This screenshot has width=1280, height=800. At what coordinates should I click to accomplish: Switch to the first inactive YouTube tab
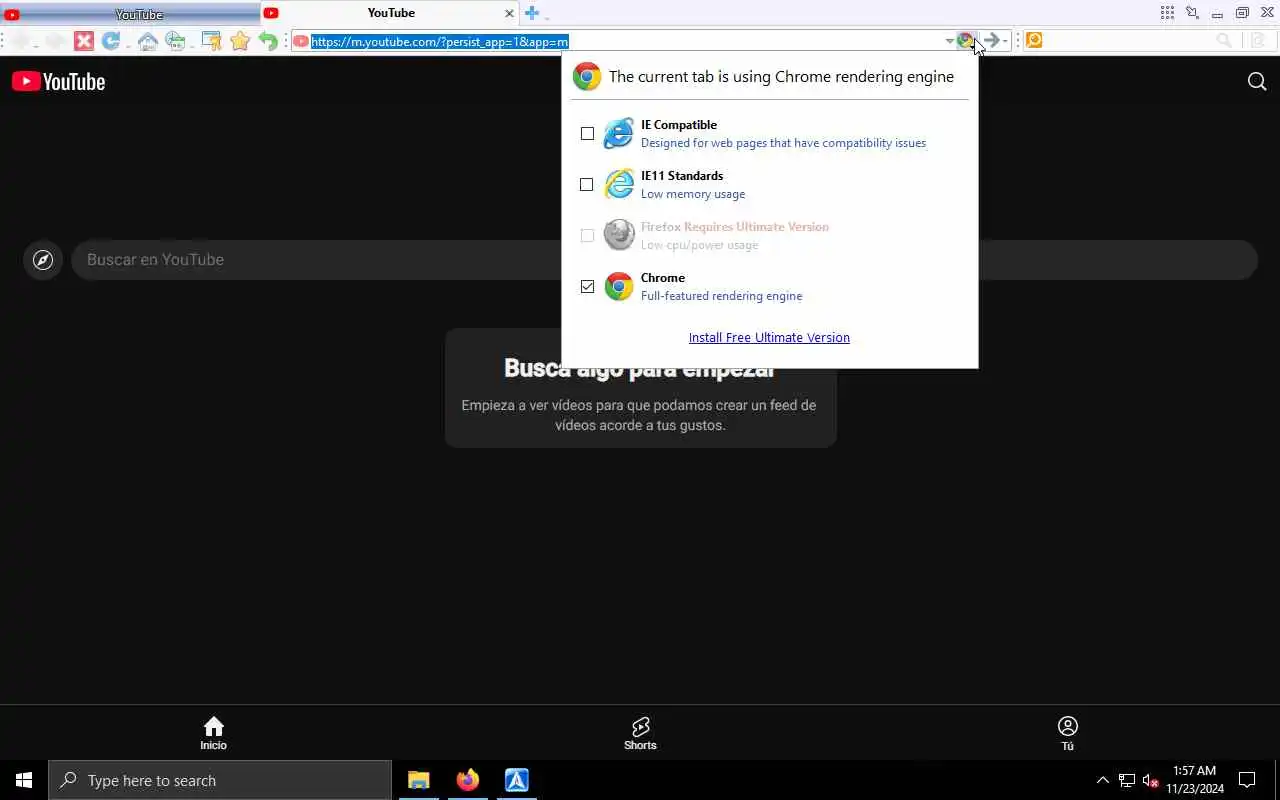click(130, 14)
